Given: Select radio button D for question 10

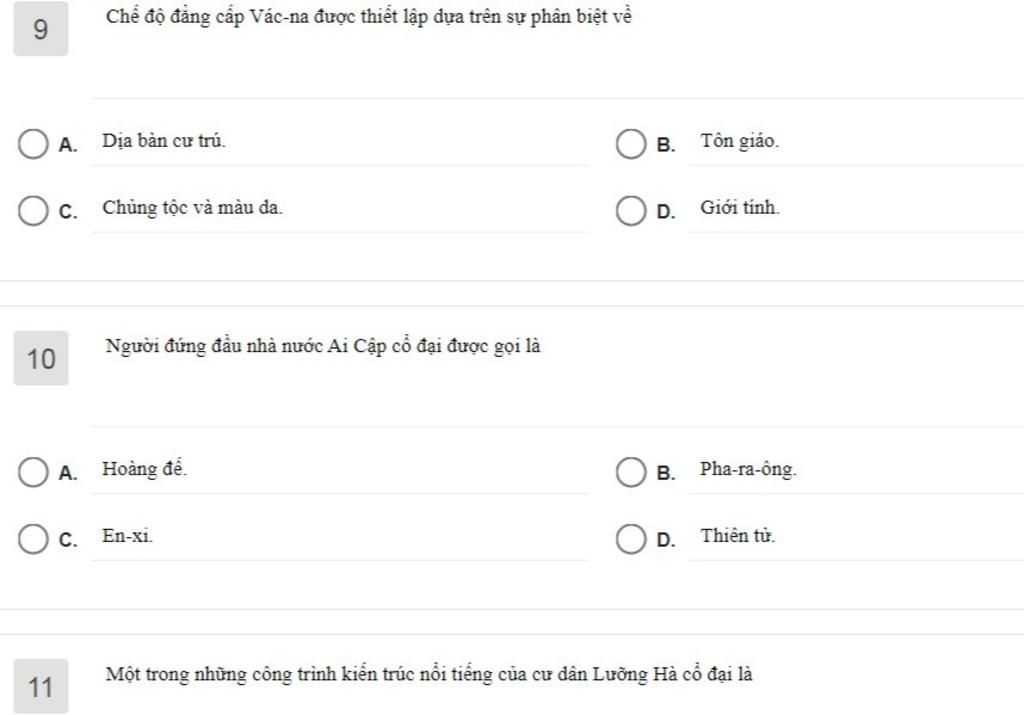Looking at the screenshot, I should pos(630,539).
